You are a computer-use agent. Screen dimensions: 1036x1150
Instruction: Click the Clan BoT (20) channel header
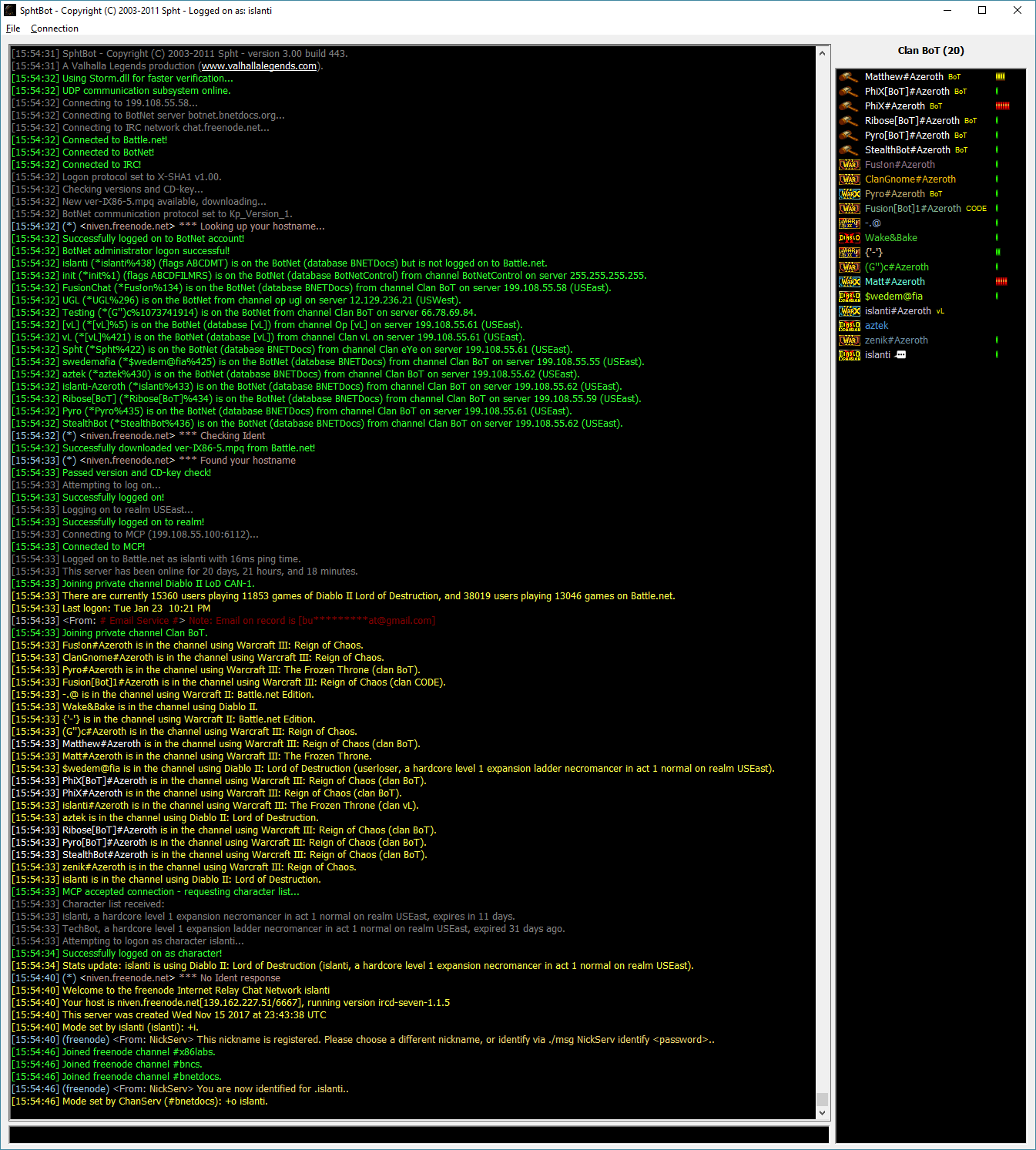pyautogui.click(x=930, y=51)
